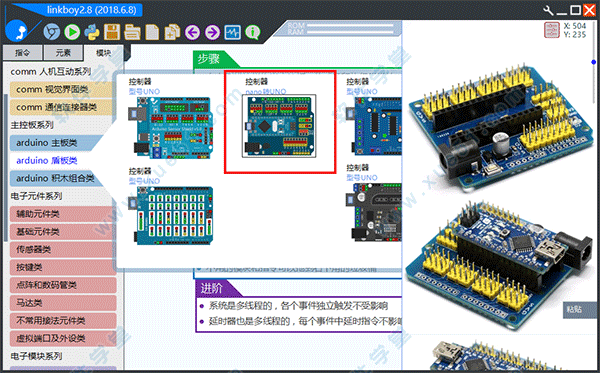
Task: Save project with floppy disk icon
Action: [x=112, y=32]
